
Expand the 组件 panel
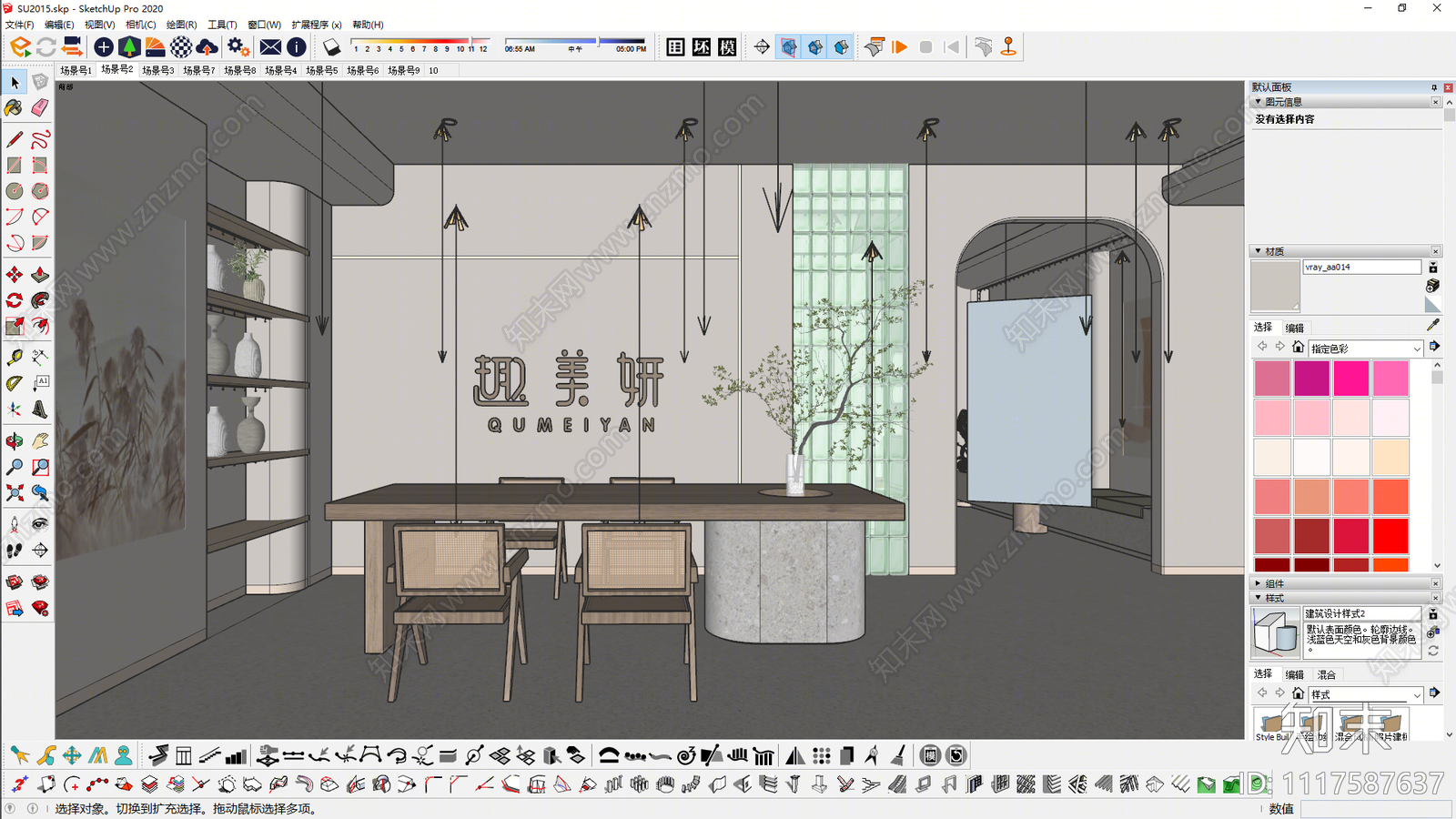1259,583
